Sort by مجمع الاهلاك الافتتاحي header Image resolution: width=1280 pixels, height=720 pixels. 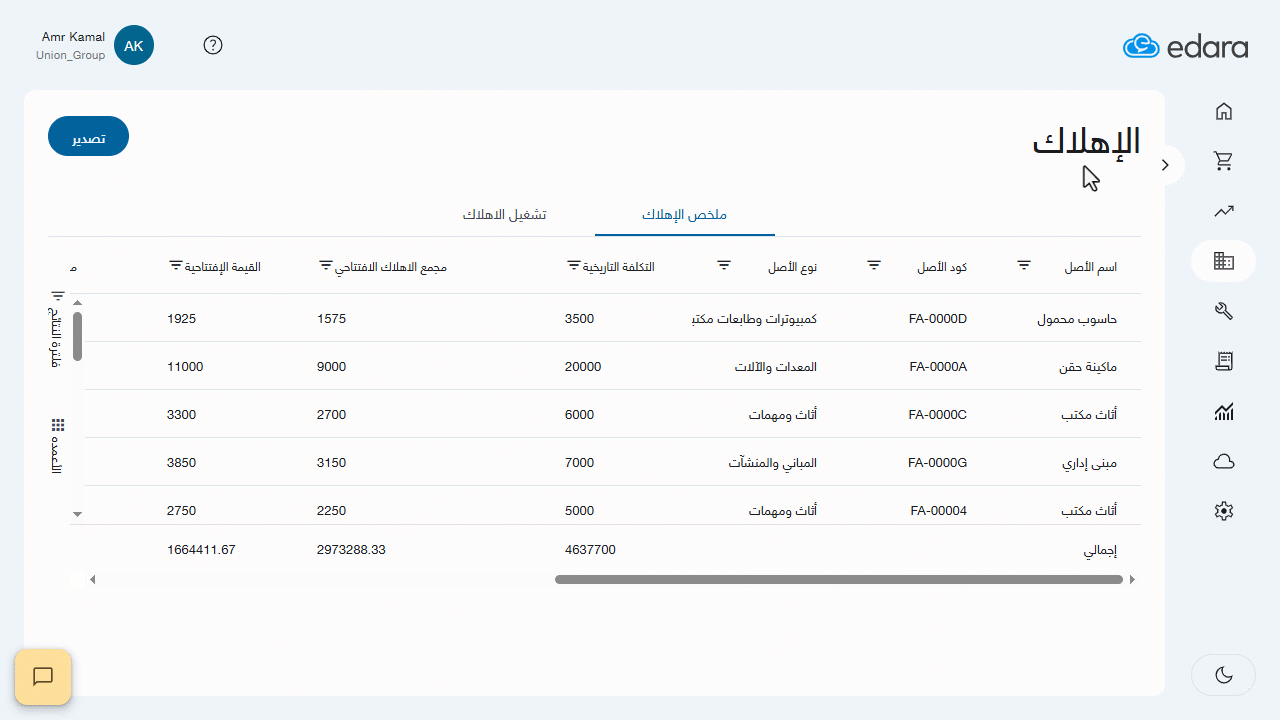tap(391, 267)
